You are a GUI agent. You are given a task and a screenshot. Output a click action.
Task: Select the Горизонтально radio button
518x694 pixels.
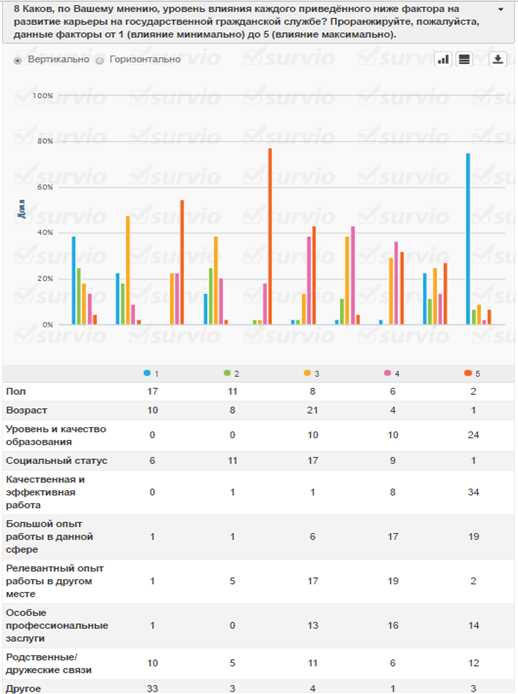(x=100, y=61)
